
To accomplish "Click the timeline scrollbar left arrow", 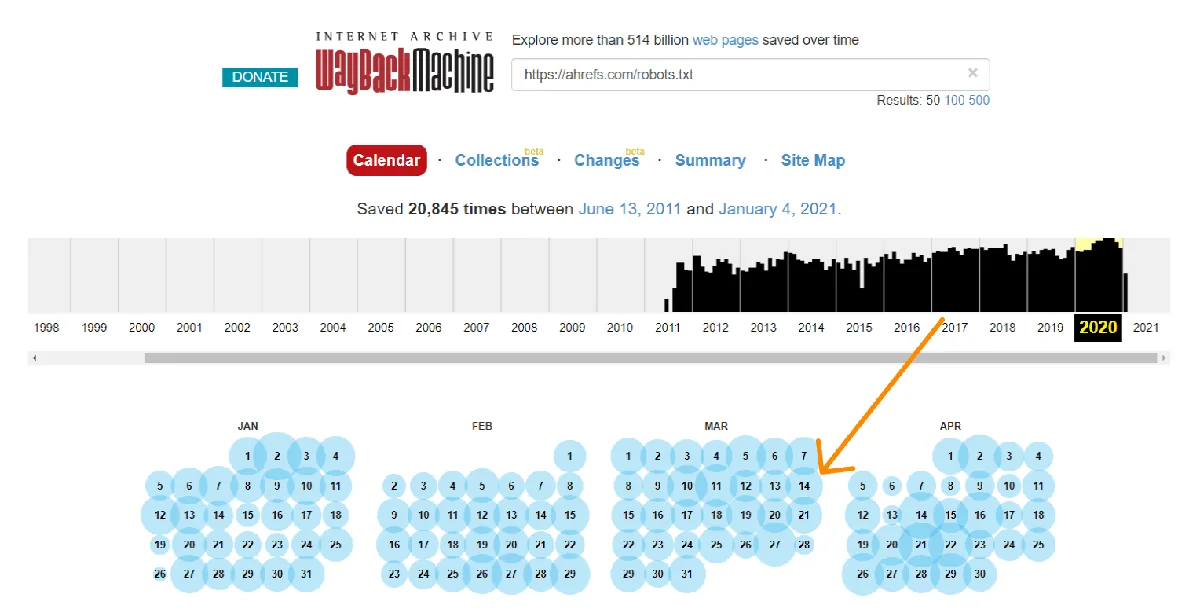I will 36,357.
